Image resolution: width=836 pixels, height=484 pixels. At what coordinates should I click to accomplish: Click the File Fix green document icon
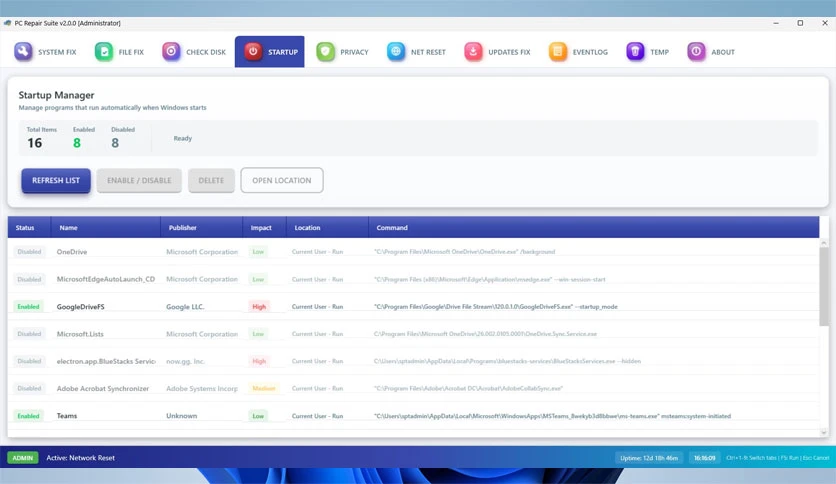coord(104,52)
